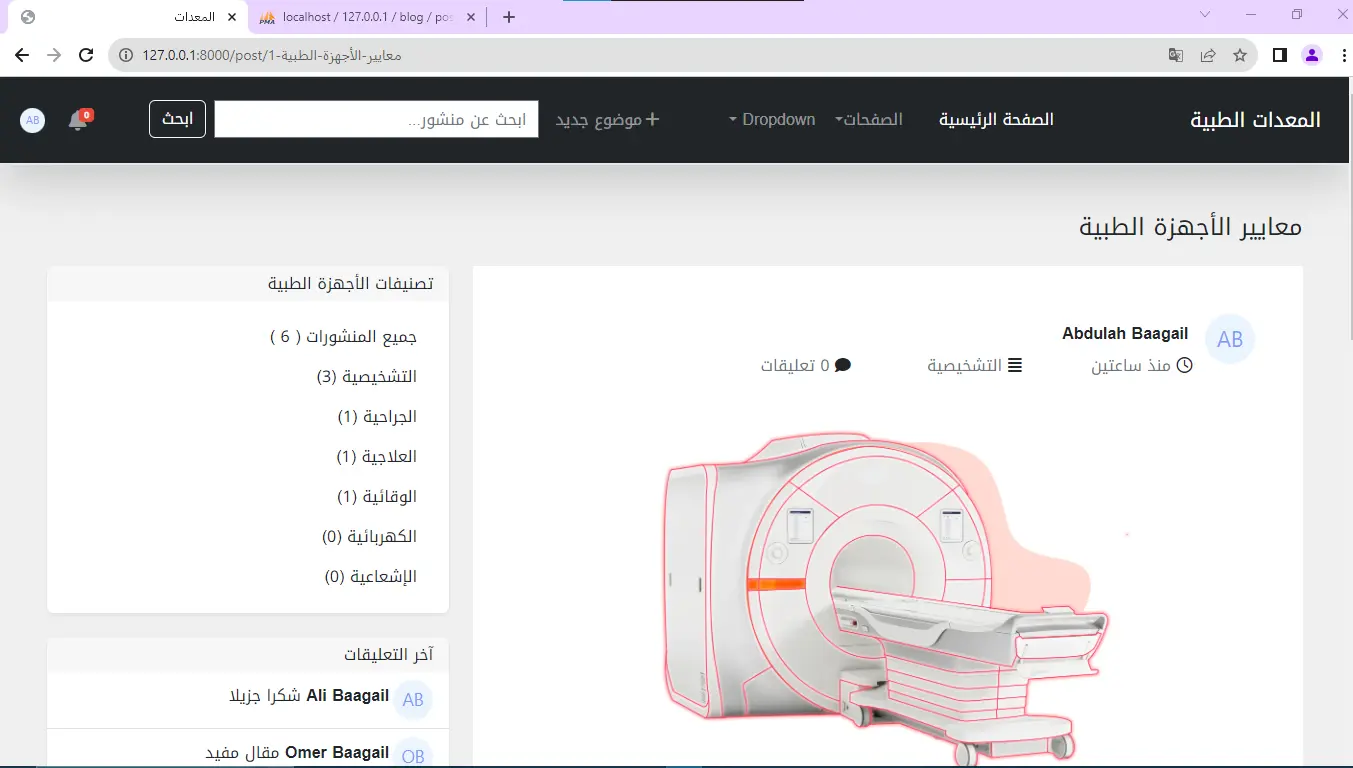Click the share page icon in address bar
Image resolution: width=1353 pixels, height=768 pixels.
[x=1208, y=55]
